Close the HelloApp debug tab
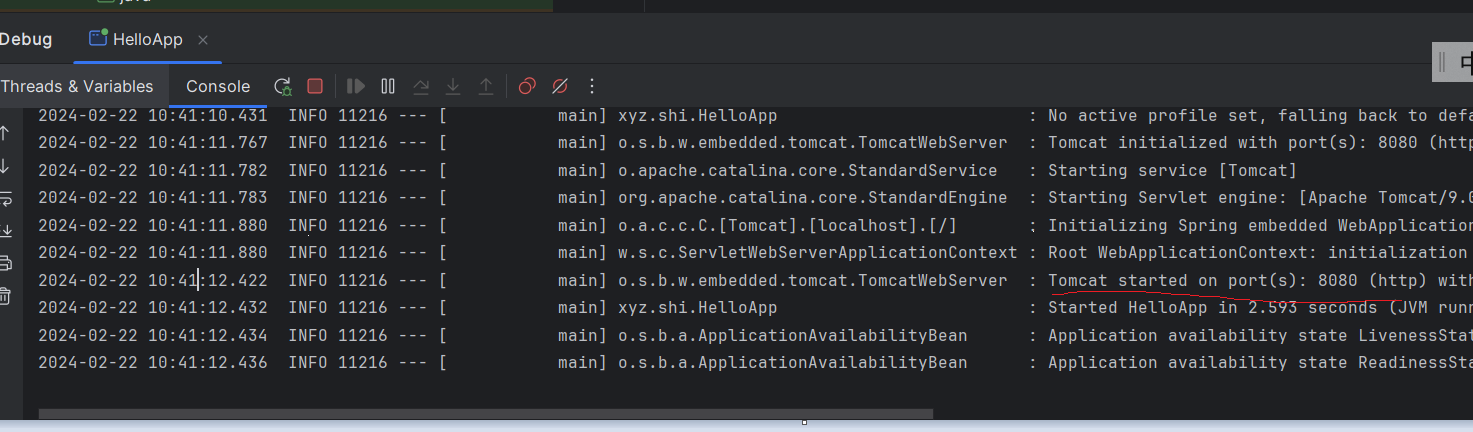The height and width of the screenshot is (432, 1473). (x=203, y=40)
